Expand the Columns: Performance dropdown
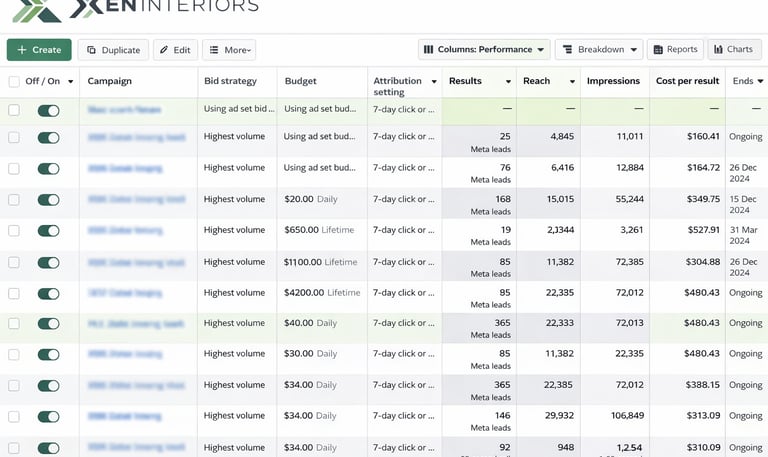The width and height of the screenshot is (768, 457). pos(540,49)
